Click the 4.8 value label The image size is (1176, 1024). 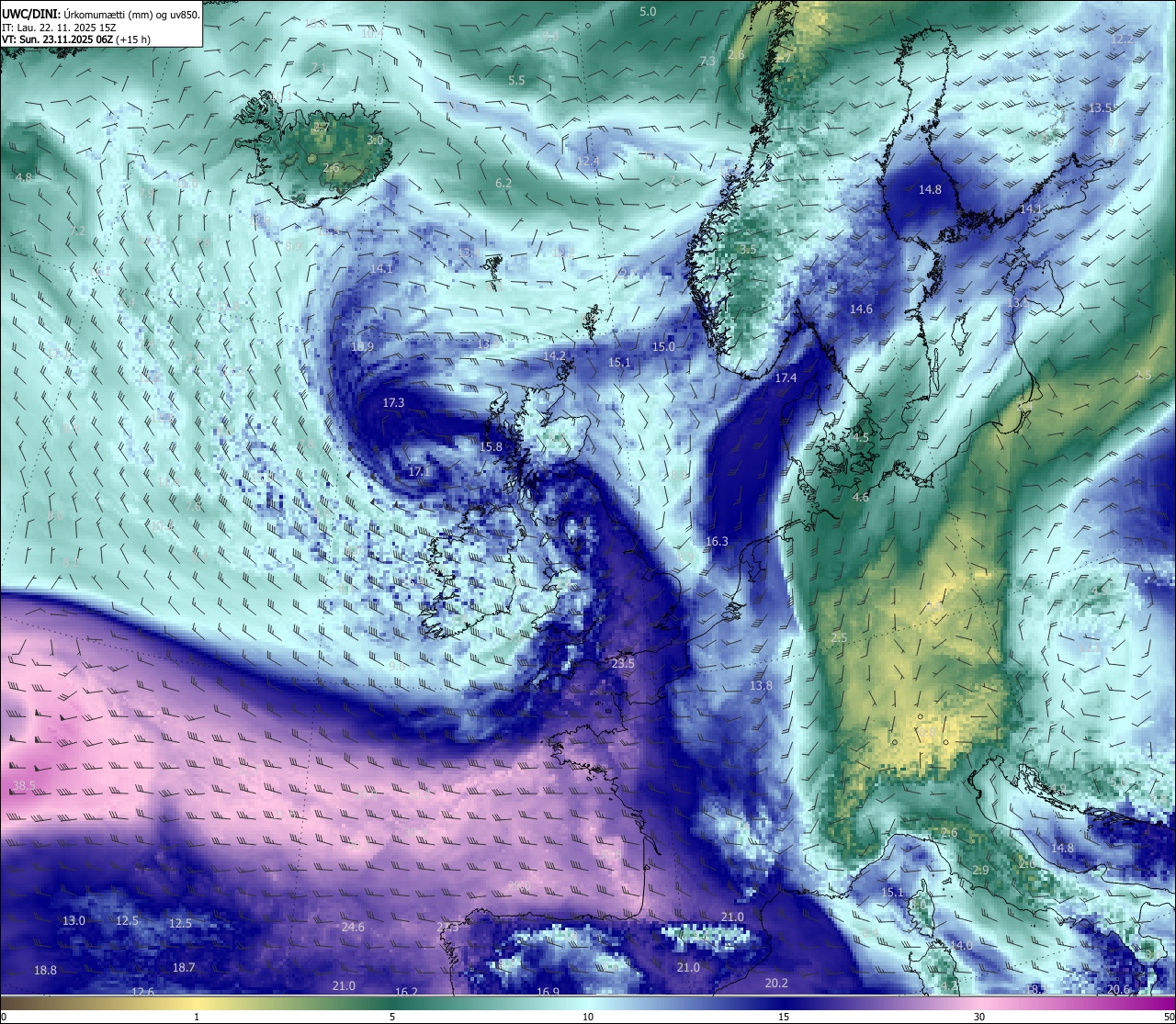24,176
